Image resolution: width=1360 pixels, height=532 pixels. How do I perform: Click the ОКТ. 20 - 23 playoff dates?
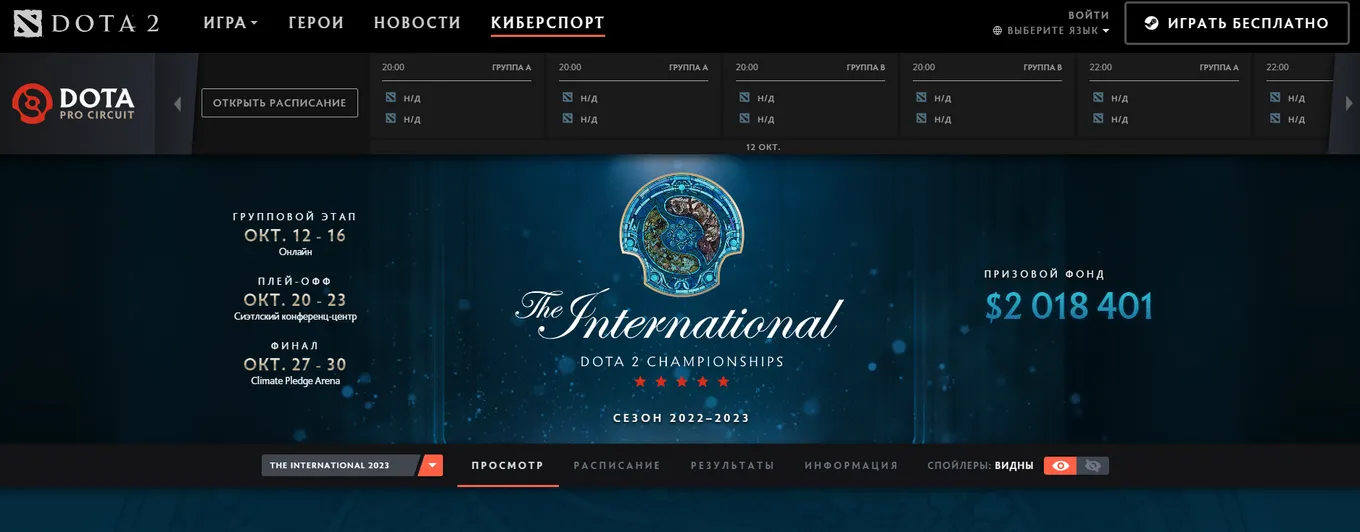295,300
